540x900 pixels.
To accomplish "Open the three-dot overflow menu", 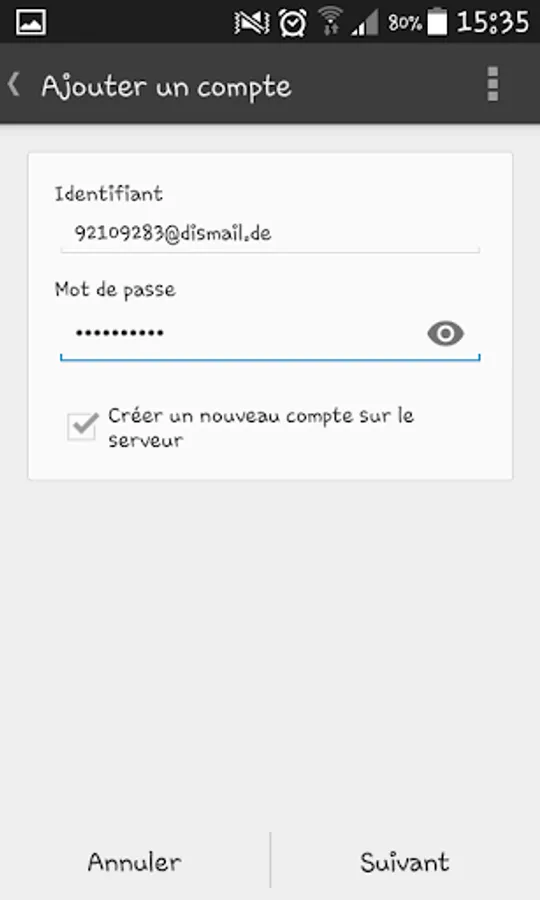I will [x=492, y=84].
